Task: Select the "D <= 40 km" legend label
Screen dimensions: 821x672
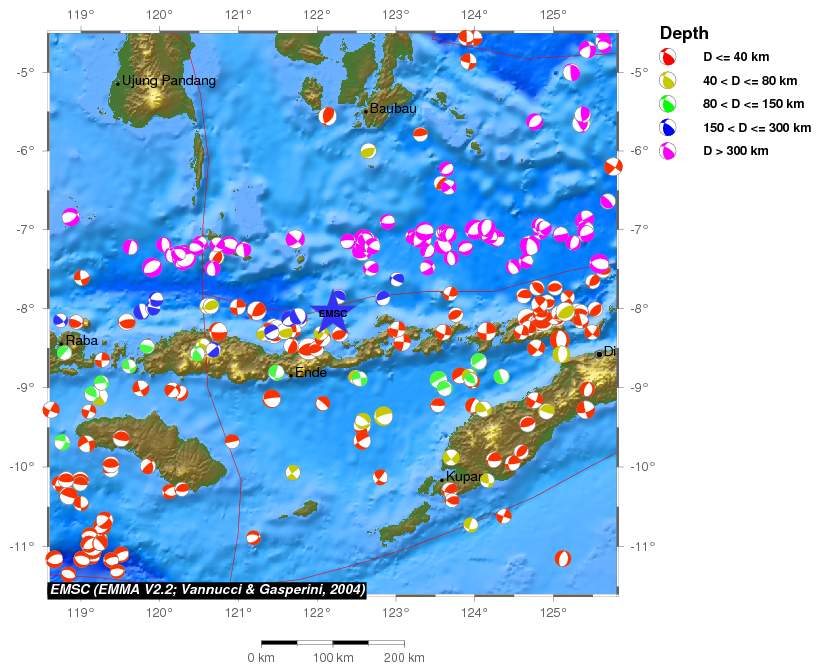Action: click(x=736, y=57)
